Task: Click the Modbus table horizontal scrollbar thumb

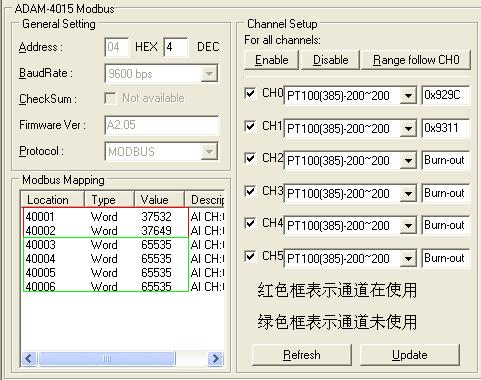Action: (x=107, y=359)
